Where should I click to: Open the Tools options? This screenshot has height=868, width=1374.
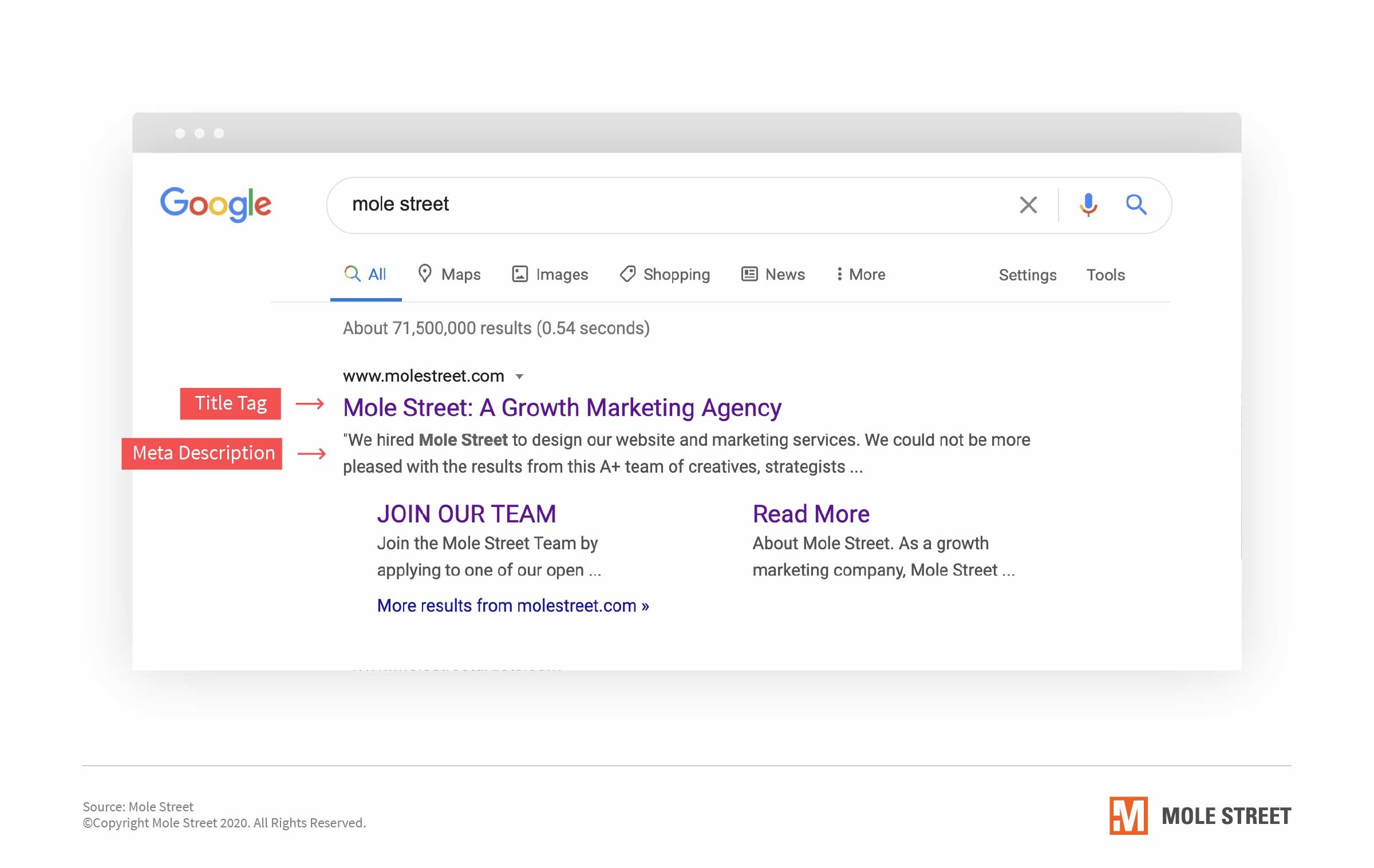(1105, 275)
